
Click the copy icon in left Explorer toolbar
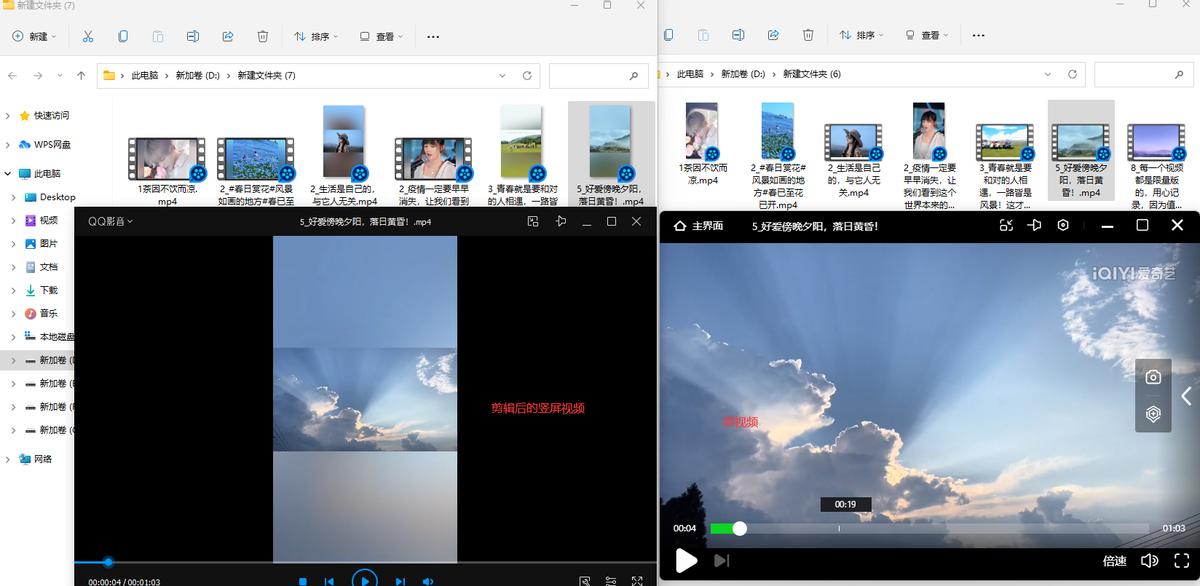point(121,36)
